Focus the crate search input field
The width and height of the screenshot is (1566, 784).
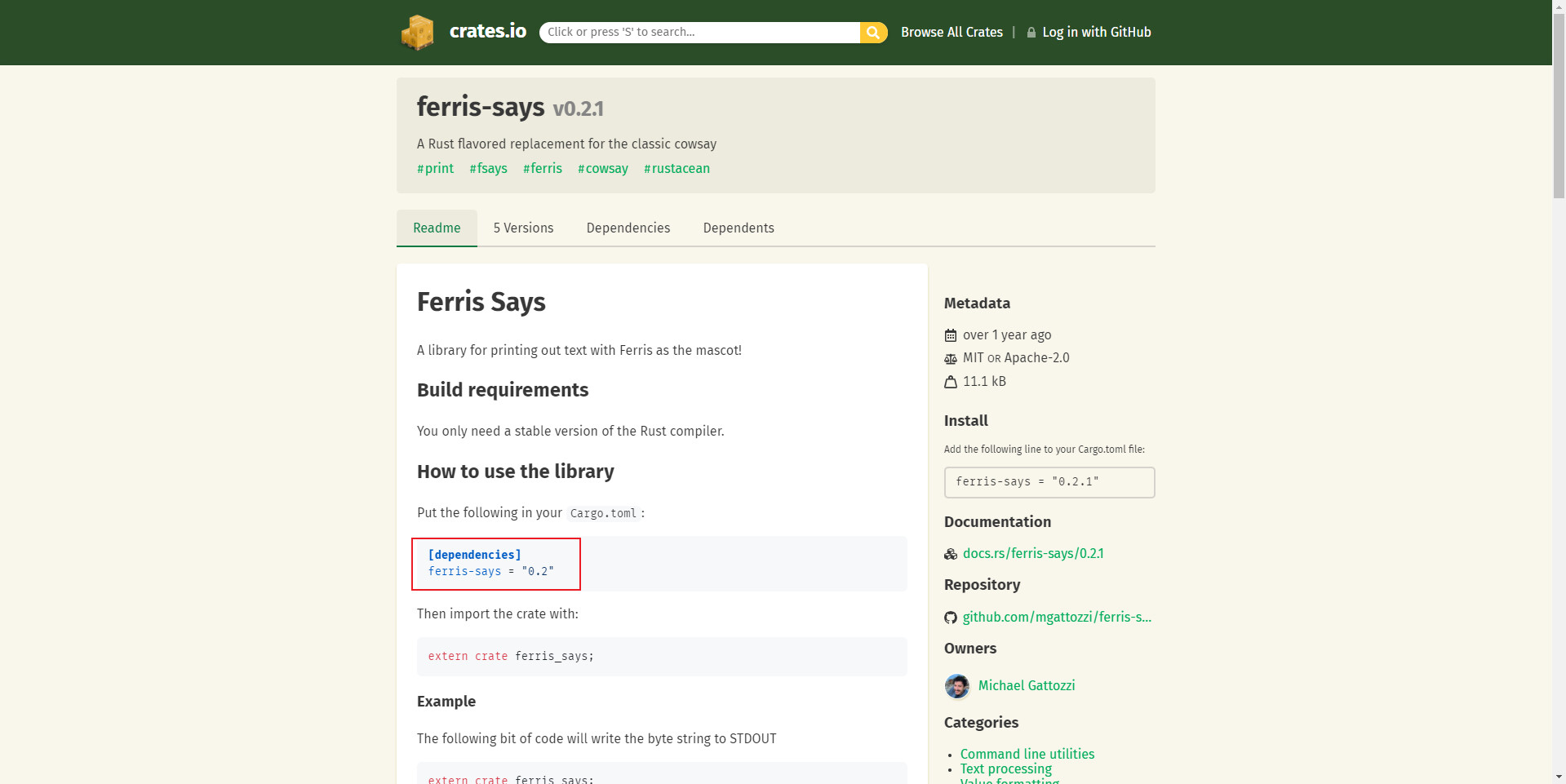click(699, 33)
